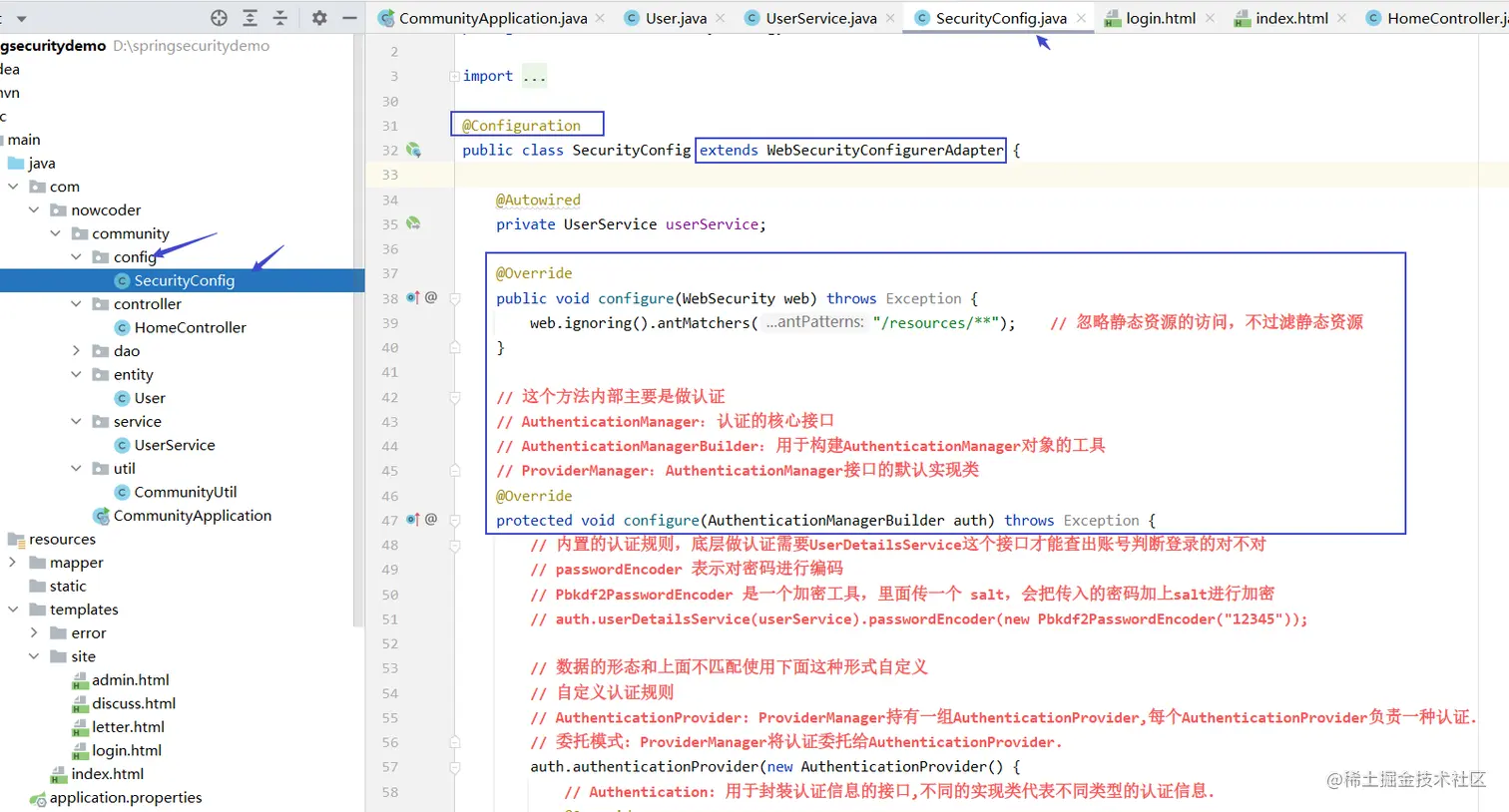Click the UserService class icon in the tree

(x=123, y=445)
